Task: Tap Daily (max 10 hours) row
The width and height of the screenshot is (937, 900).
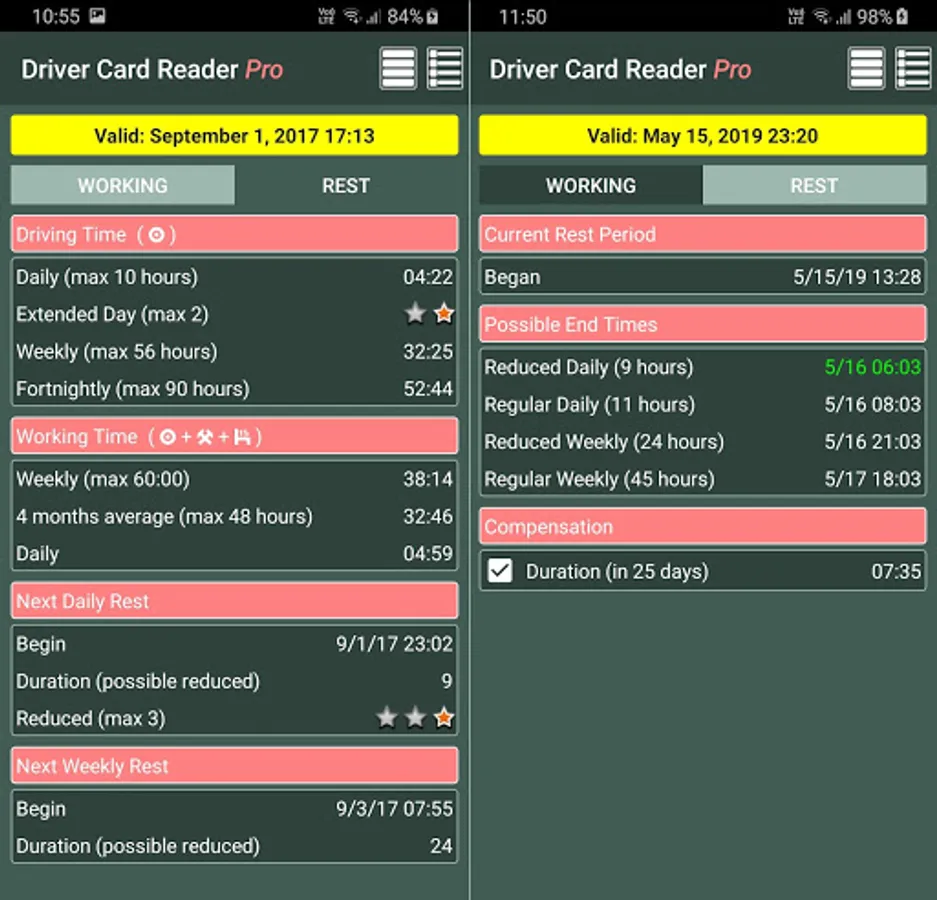Action: click(234, 277)
